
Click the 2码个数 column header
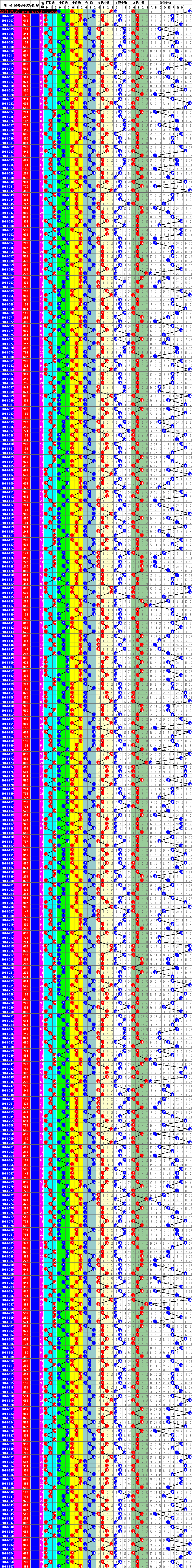coord(139,3)
